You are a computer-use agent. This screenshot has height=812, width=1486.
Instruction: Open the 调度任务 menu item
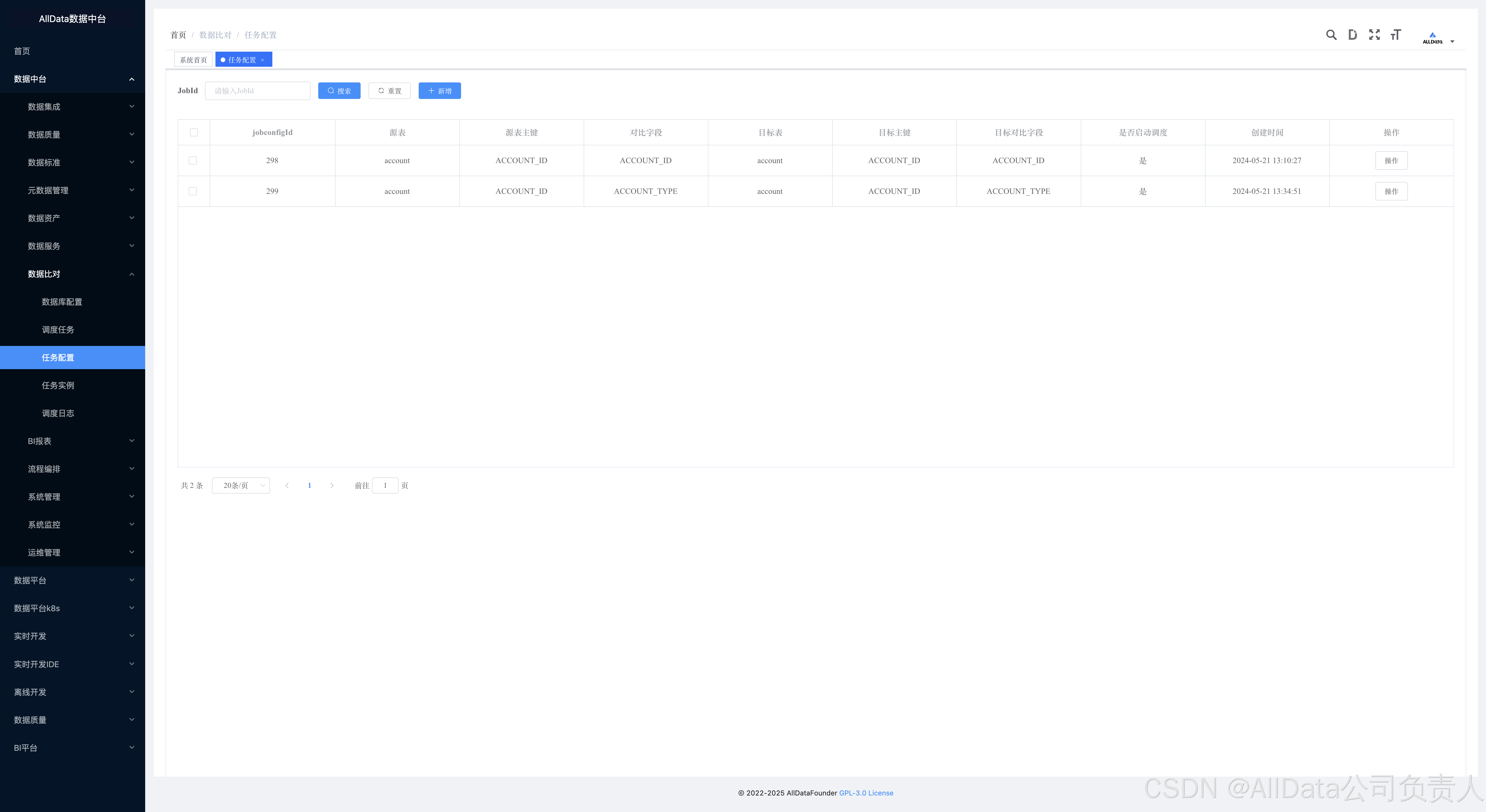[58, 330]
